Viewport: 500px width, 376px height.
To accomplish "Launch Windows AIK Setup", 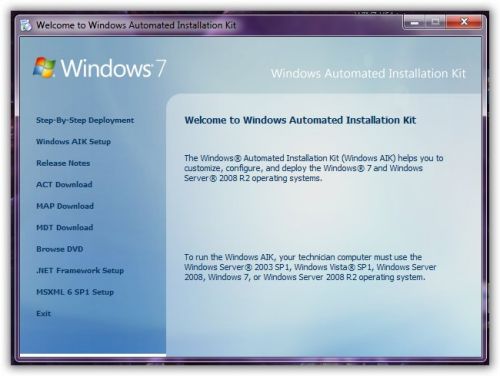I will tap(73, 142).
